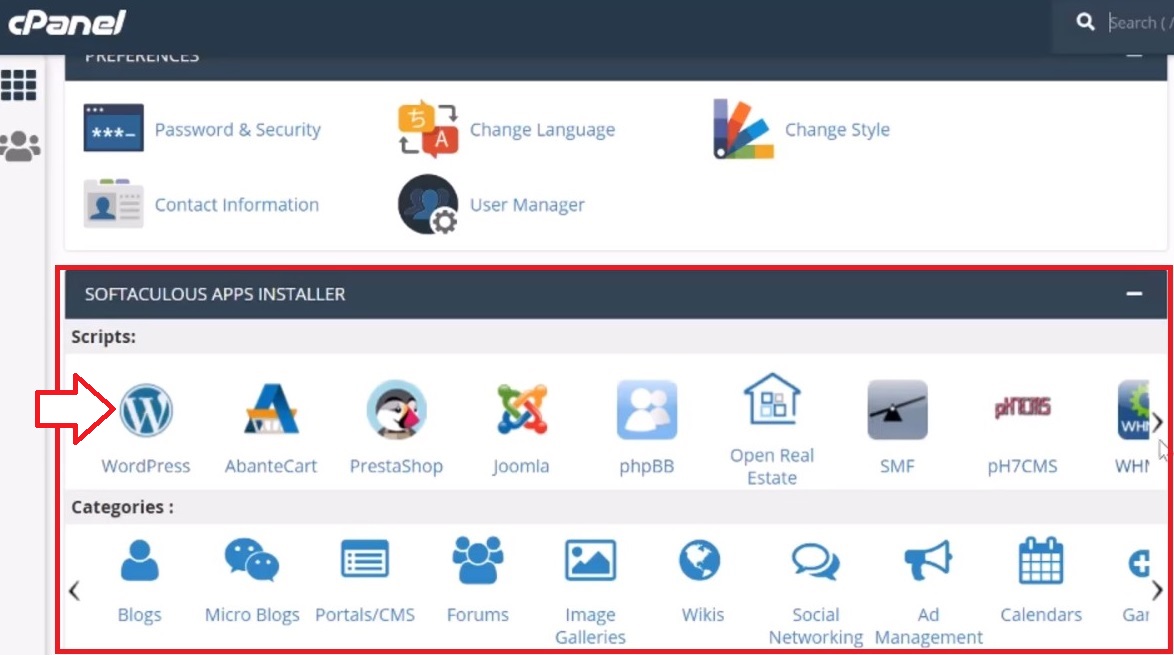1174x655 pixels.
Task: Open the WordPress script icon
Action: (146, 410)
